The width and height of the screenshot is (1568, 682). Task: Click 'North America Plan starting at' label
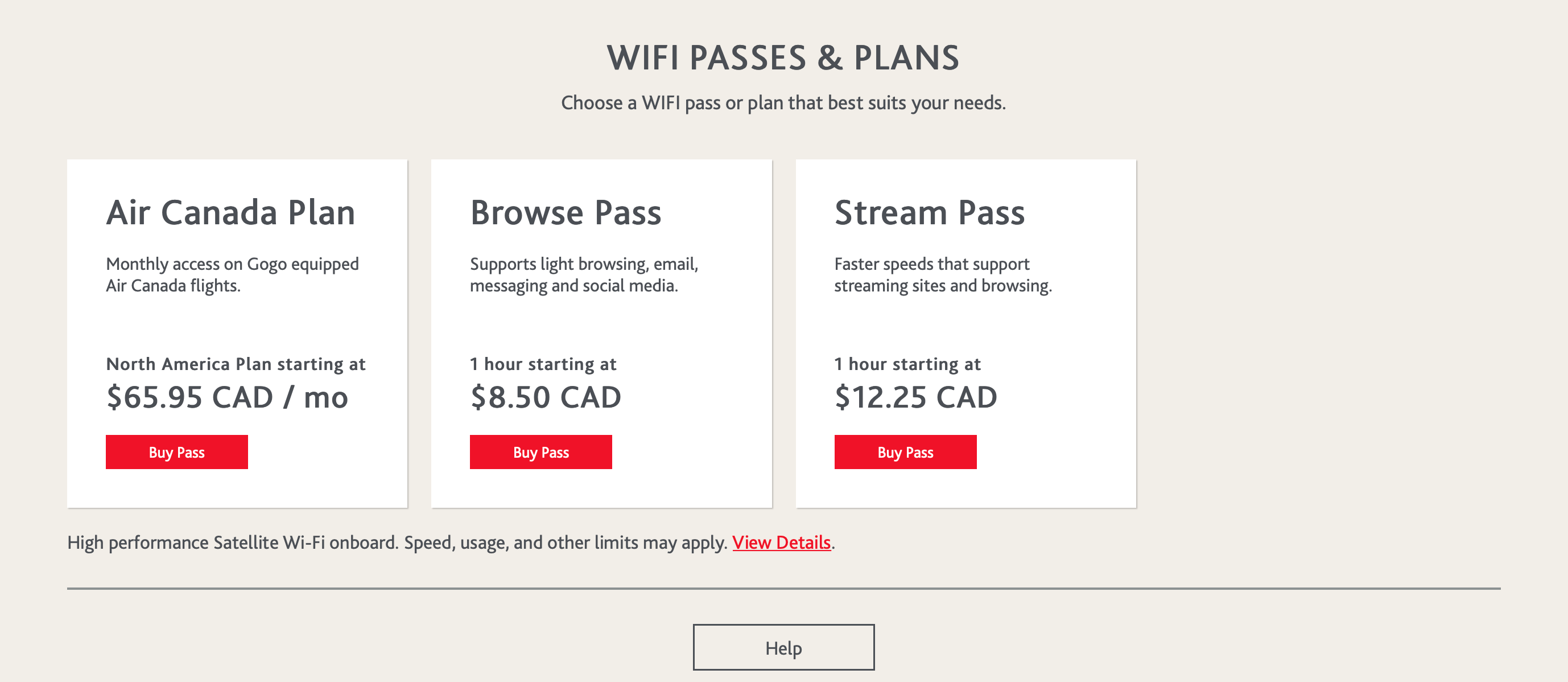tap(236, 364)
